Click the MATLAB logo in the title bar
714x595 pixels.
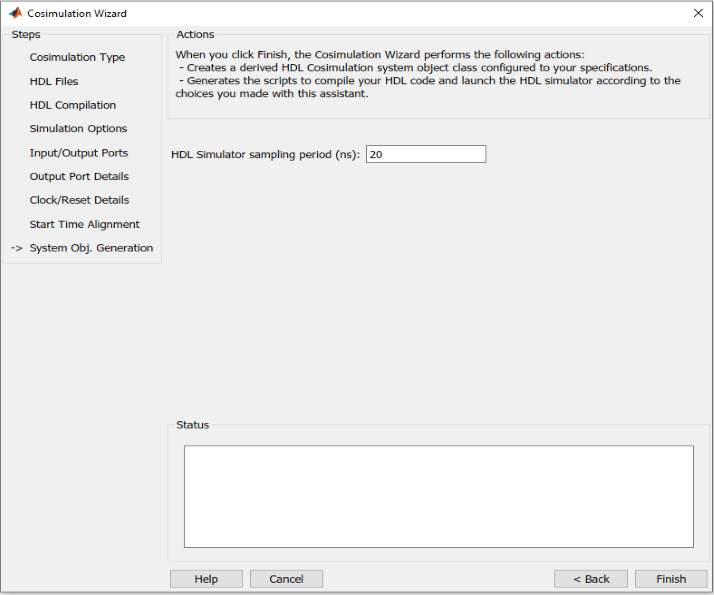tap(15, 13)
